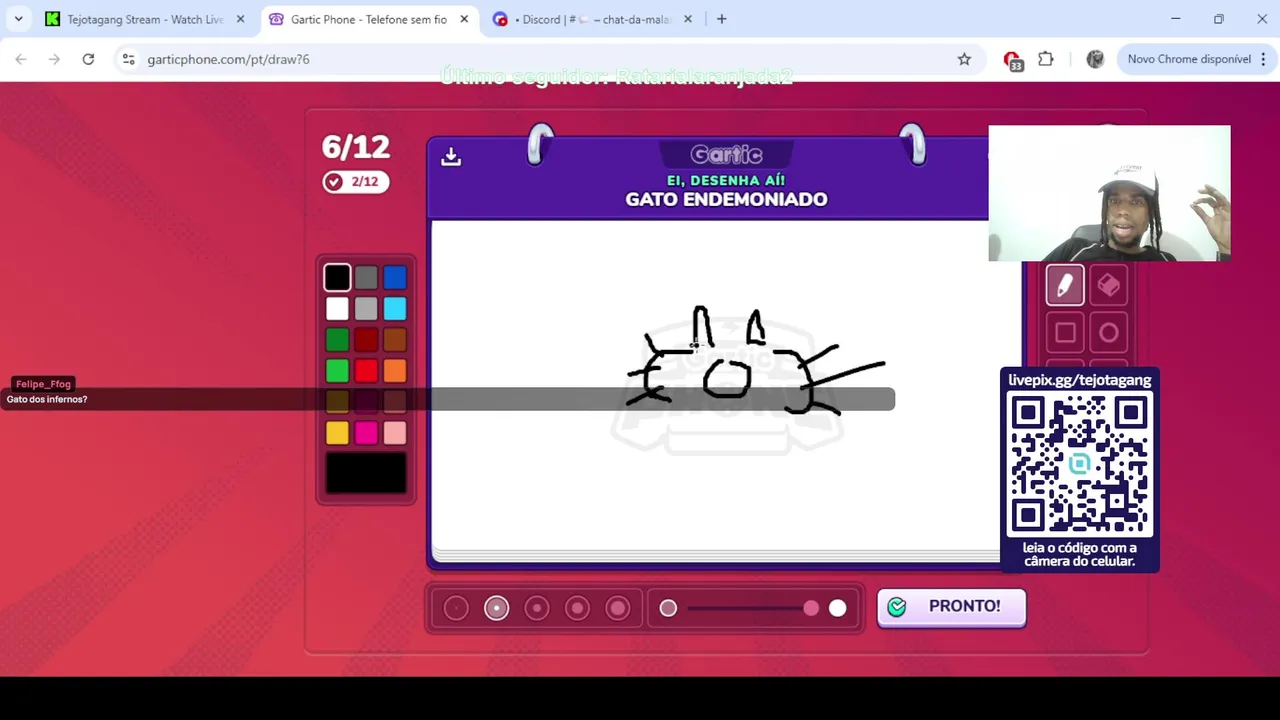Screen dimensions: 1280x720
Task: Open the custom color picker box
Action: point(366,473)
